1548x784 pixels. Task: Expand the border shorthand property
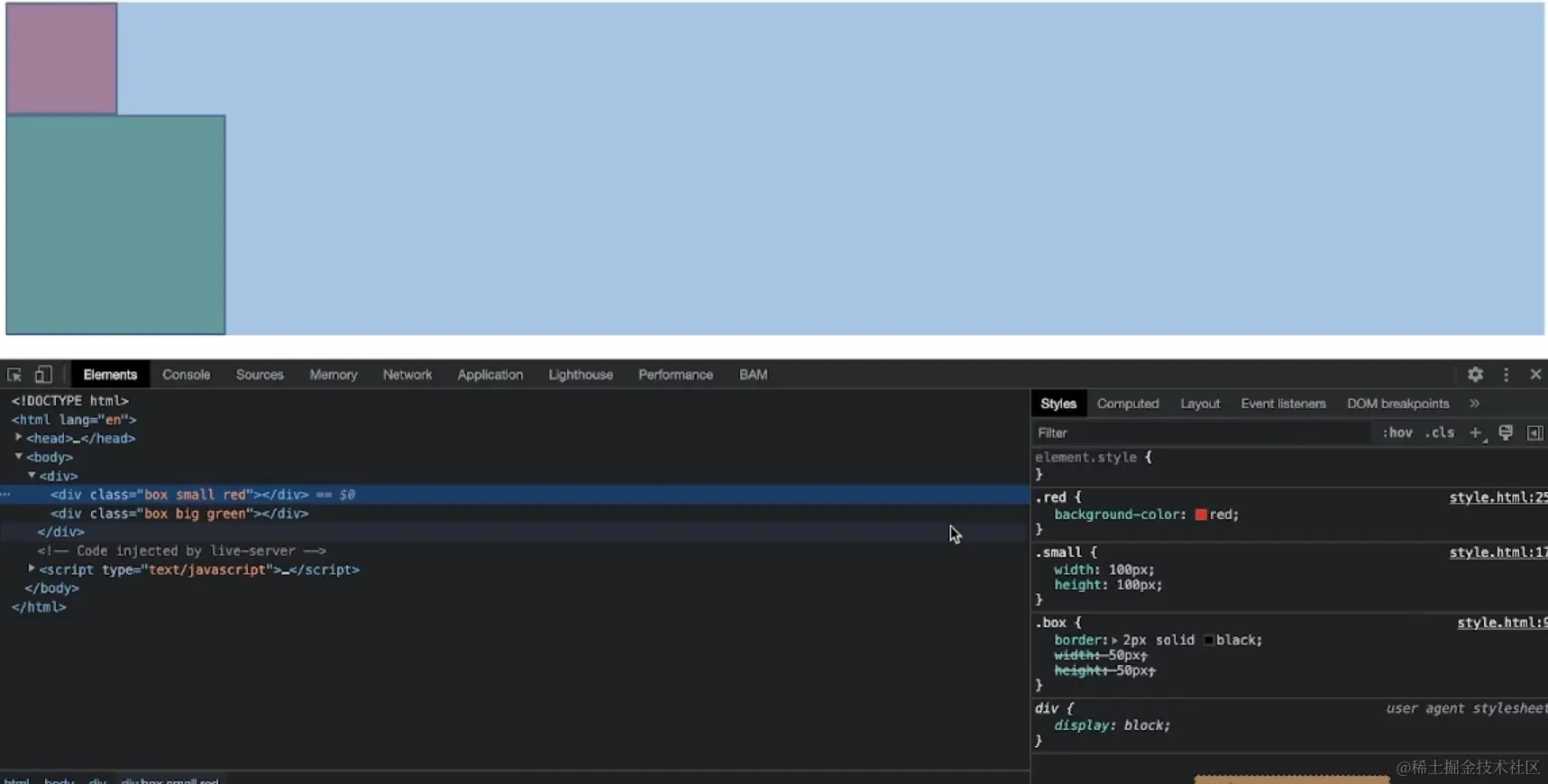click(1114, 641)
